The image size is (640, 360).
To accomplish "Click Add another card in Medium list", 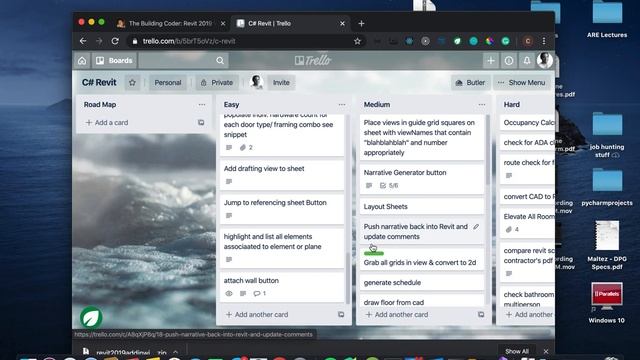I will [x=397, y=315].
